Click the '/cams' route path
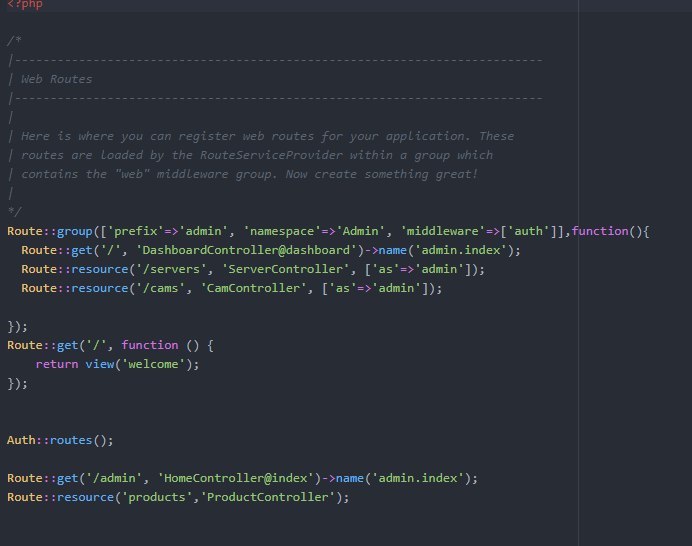The image size is (692, 546). (160, 288)
